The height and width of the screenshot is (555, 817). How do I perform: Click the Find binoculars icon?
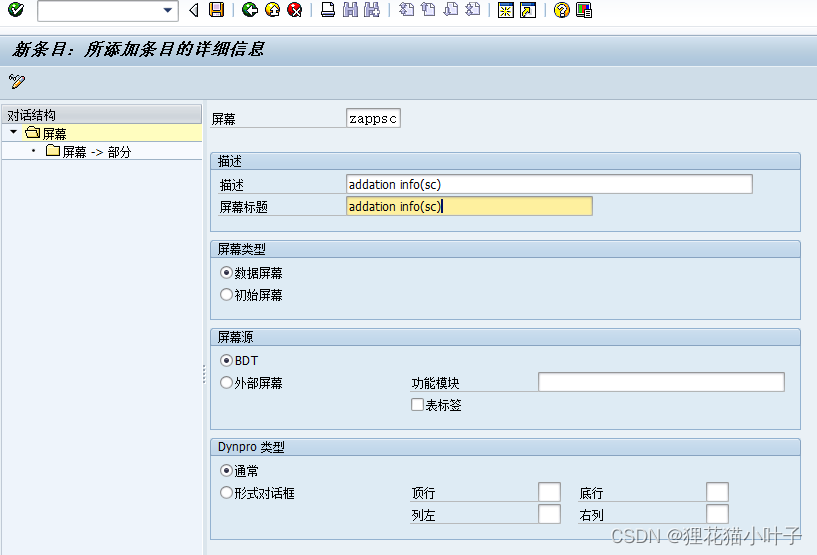click(x=350, y=9)
